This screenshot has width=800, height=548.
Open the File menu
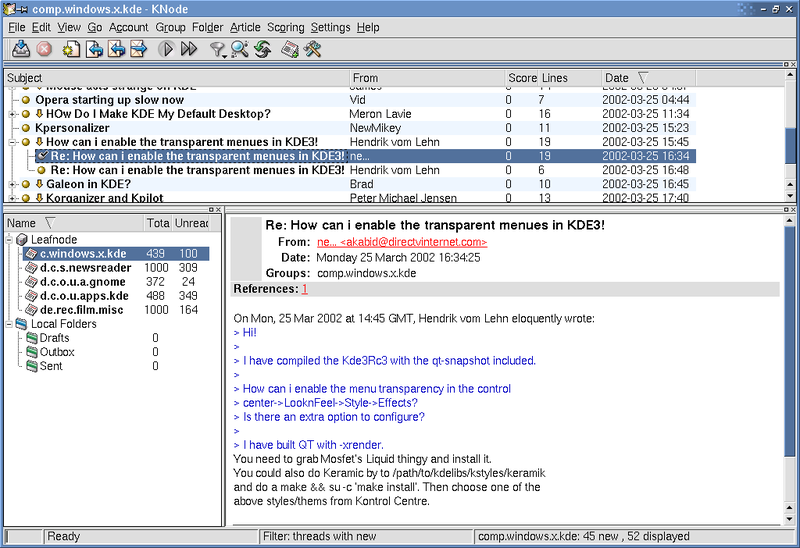click(x=16, y=28)
